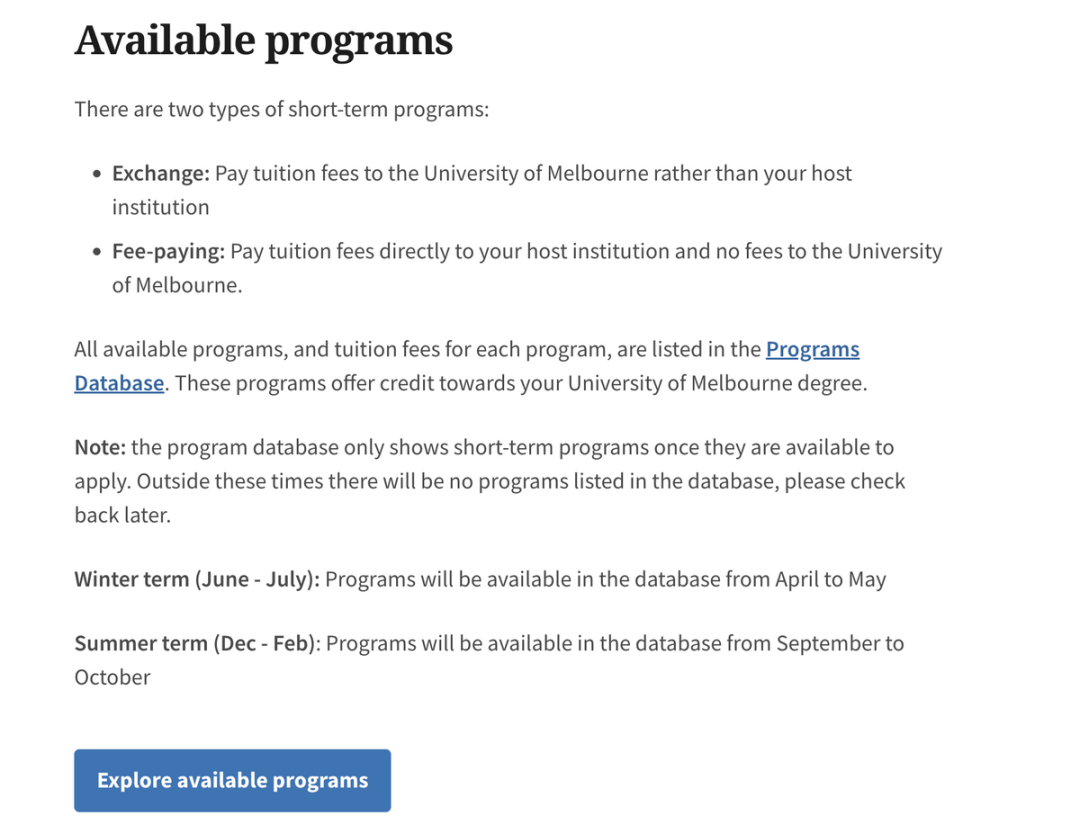
Task: Click the bullet point before Fee-paying
Action: click(96, 252)
